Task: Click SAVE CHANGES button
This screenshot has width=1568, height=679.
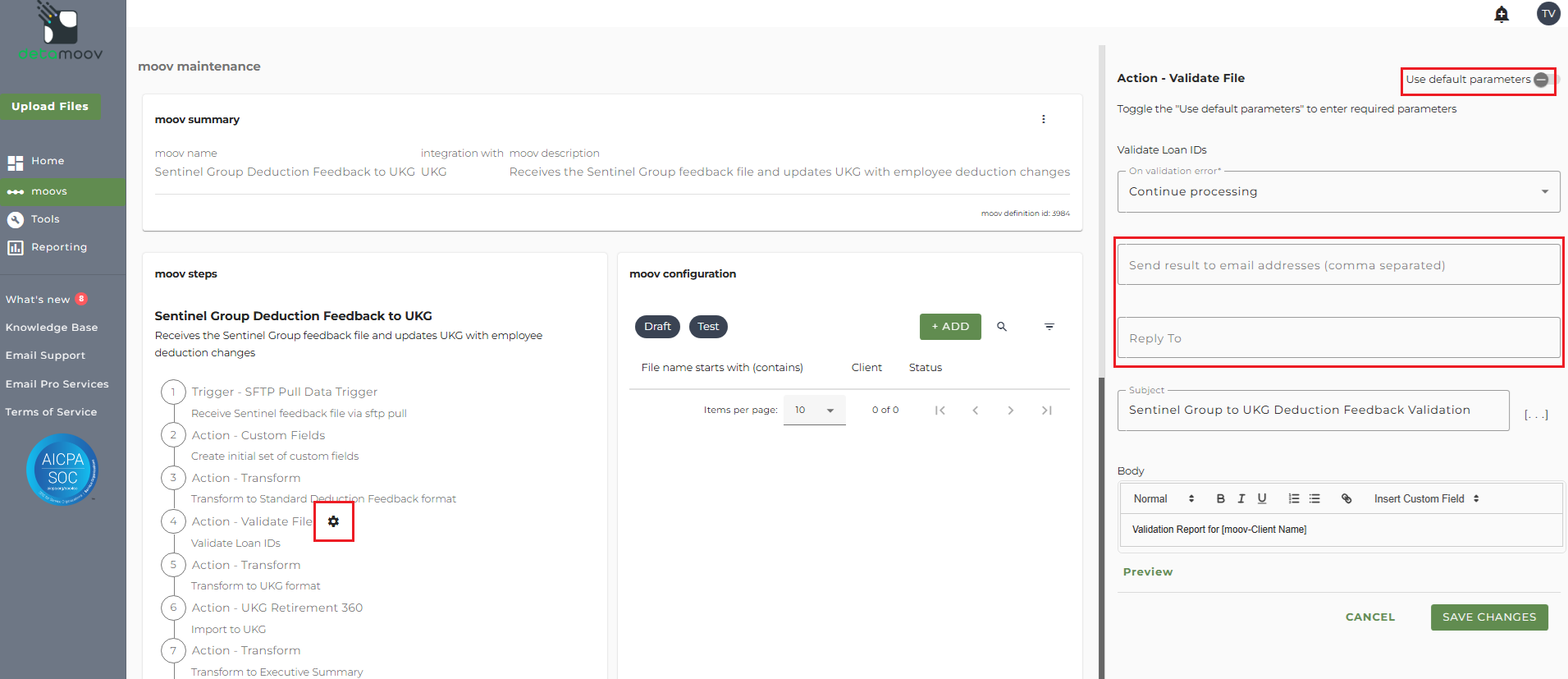Action: (x=1489, y=617)
